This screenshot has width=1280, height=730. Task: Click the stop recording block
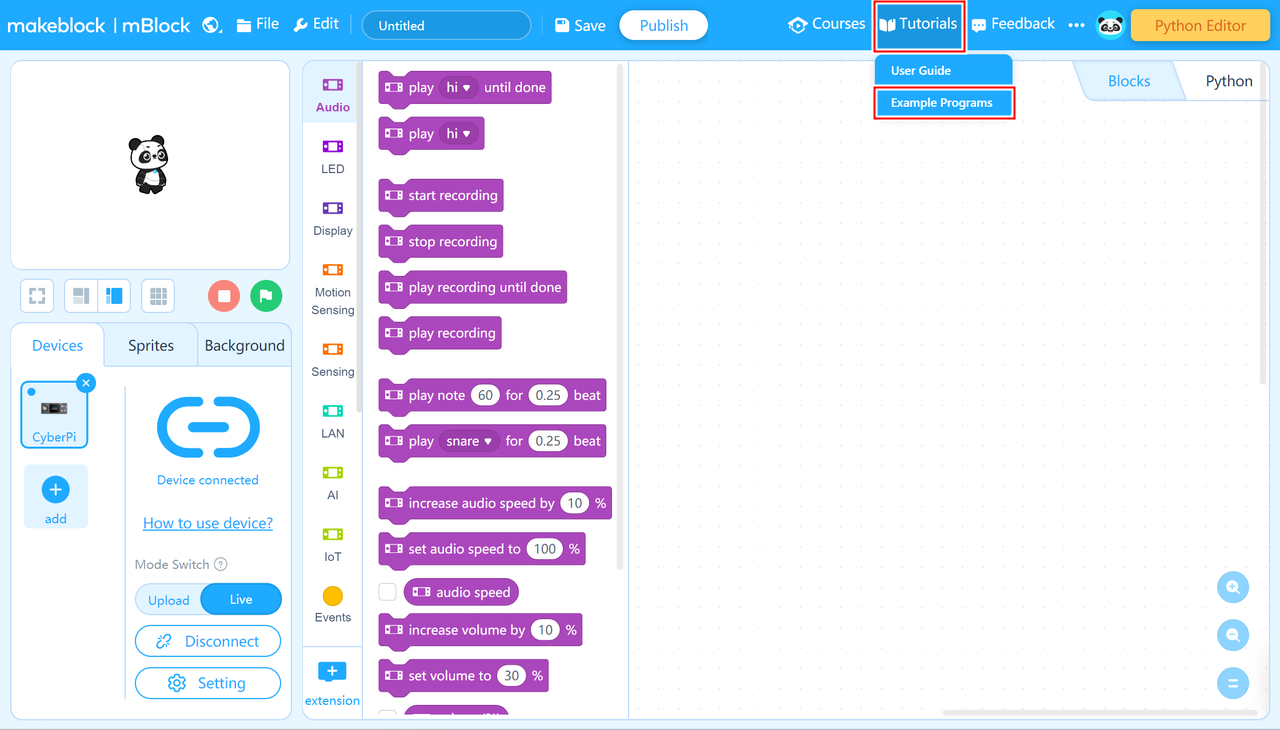(441, 242)
